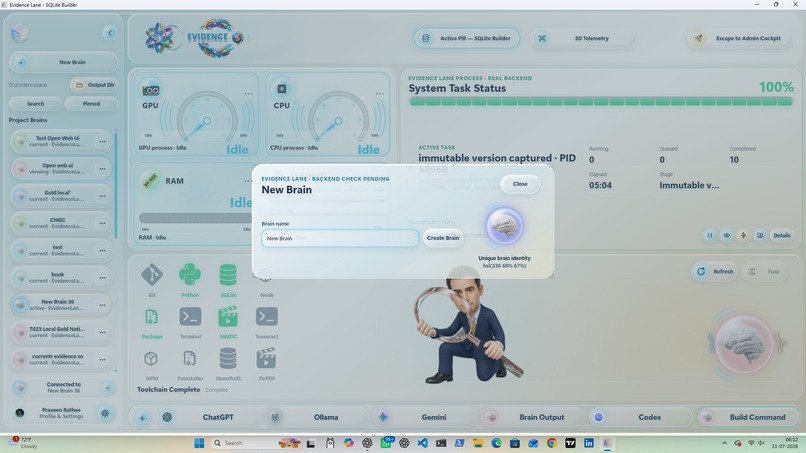Open options for Gold local brain
Image resolution: width=806 pixels, height=453 pixels.
tap(102, 196)
